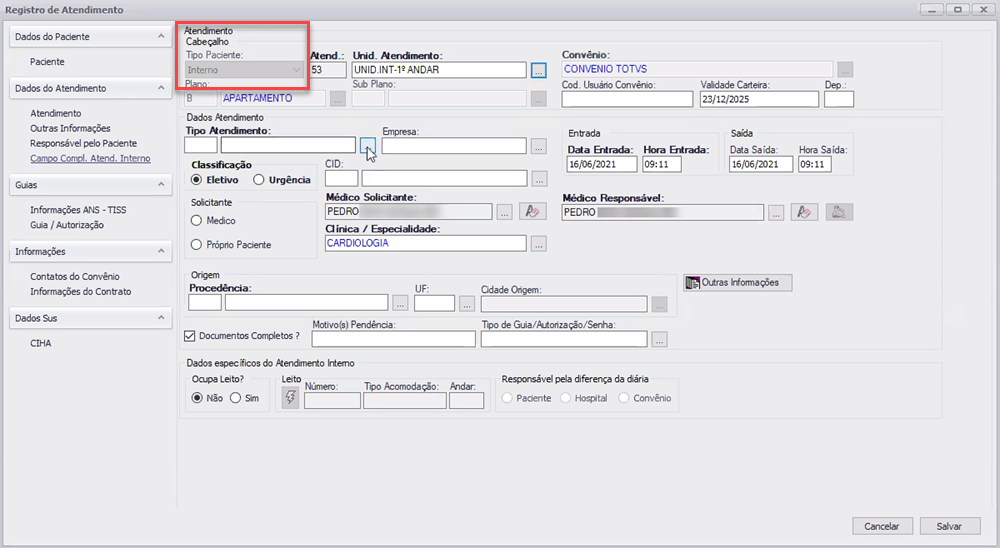This screenshot has width=1000, height=548.
Task: Click the Dep. field
Action: pos(839,99)
